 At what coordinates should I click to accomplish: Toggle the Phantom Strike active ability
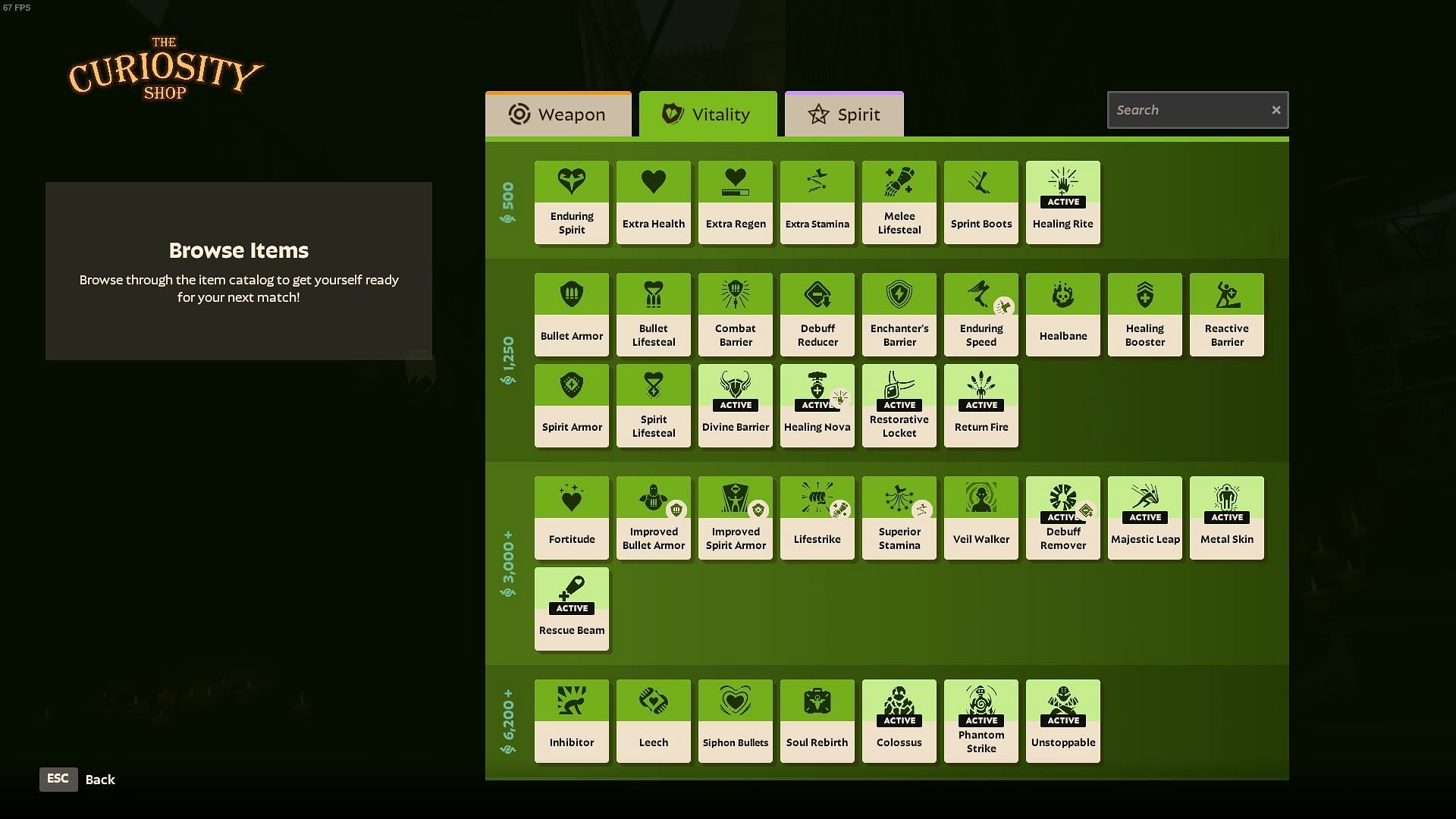[x=981, y=720]
